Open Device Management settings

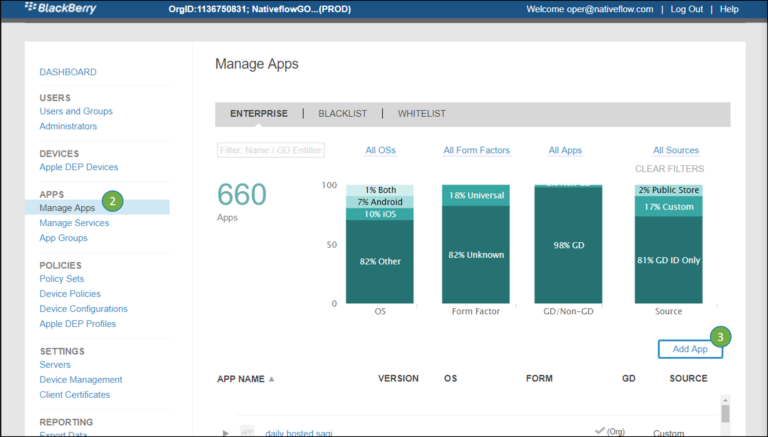(x=81, y=380)
